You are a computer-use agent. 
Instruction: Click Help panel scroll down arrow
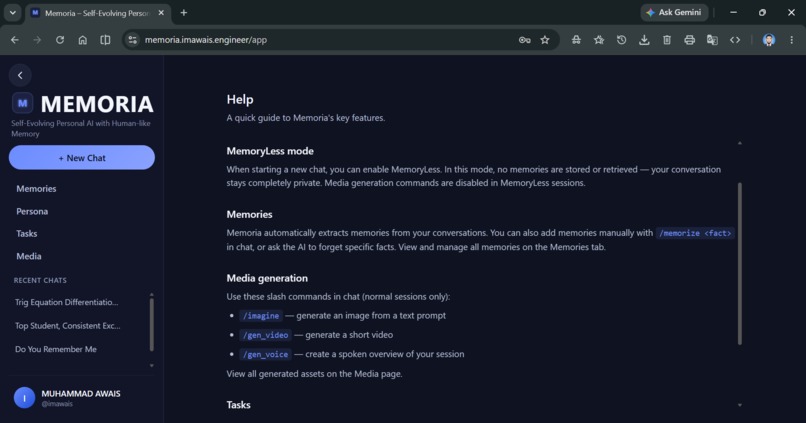tap(740, 405)
